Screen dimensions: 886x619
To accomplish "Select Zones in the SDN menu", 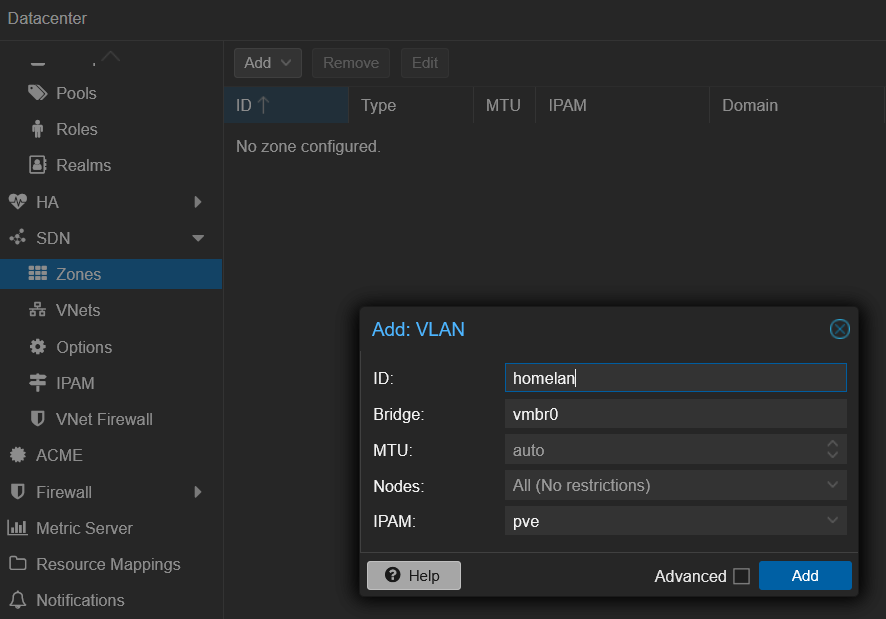I will pyautogui.click(x=78, y=274).
